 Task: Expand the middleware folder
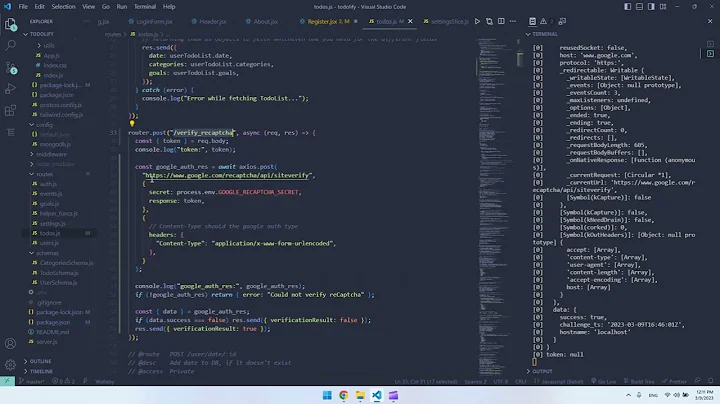coord(51,154)
